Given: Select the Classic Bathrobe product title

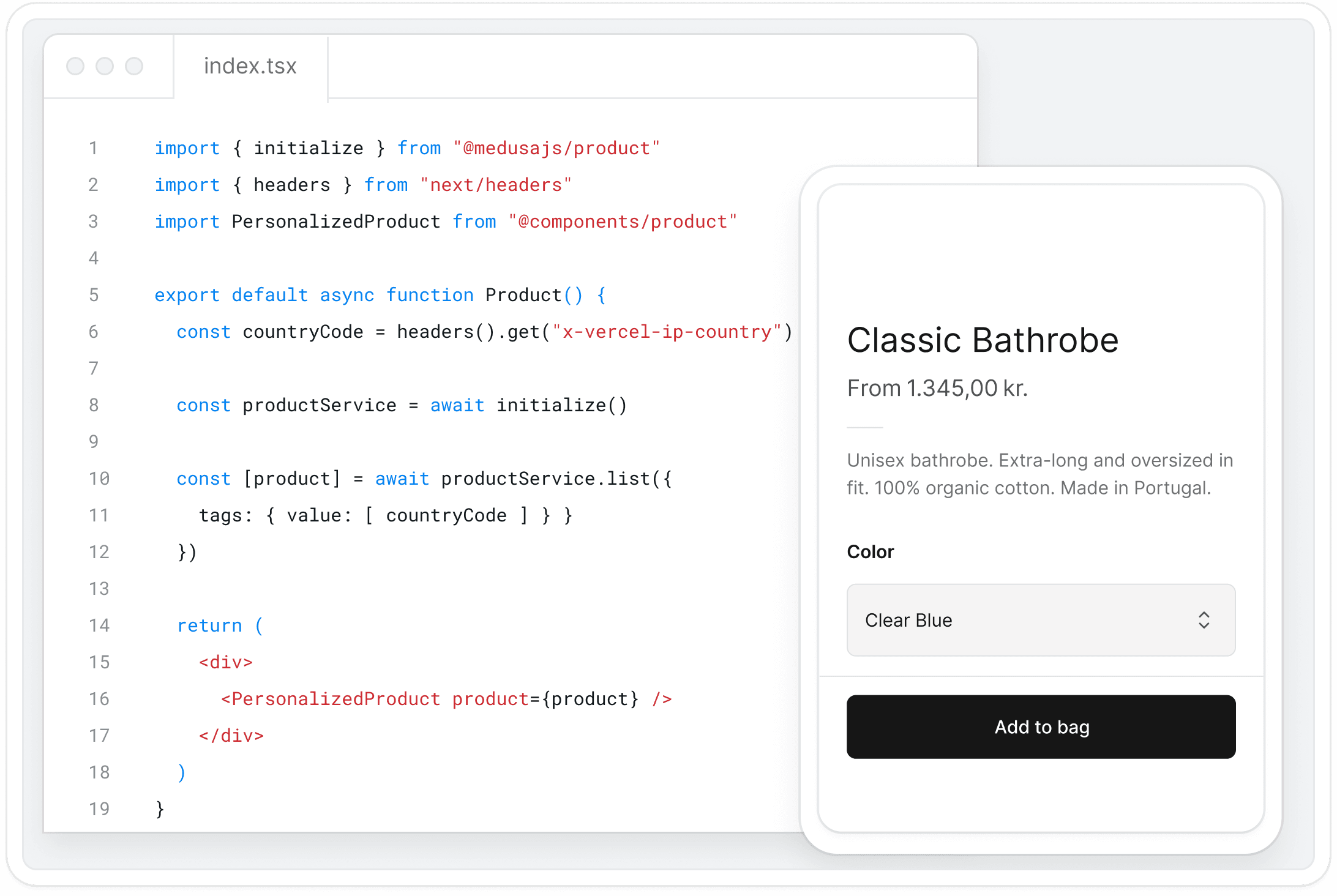Looking at the screenshot, I should [x=983, y=340].
